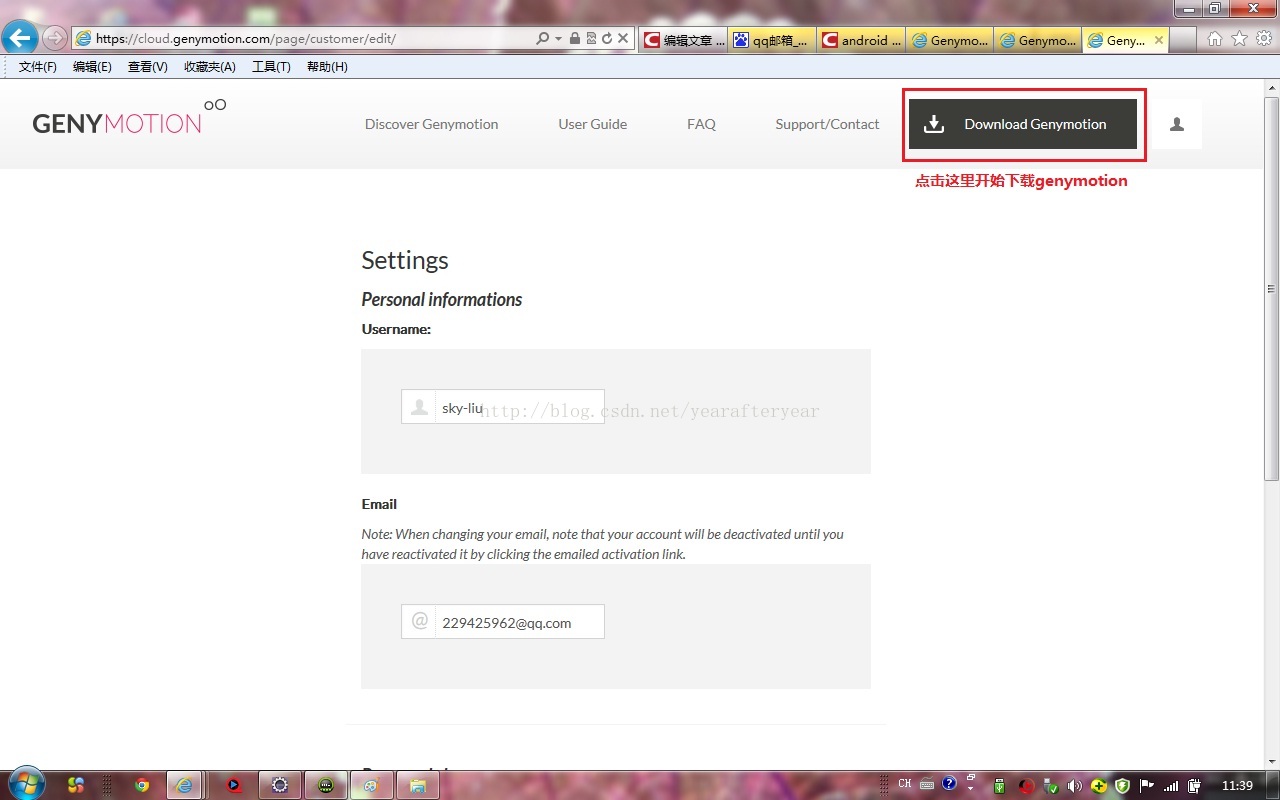Click the colorful pinwheel taskbar icon
Screen dimensions: 1280x800
(x=76, y=785)
